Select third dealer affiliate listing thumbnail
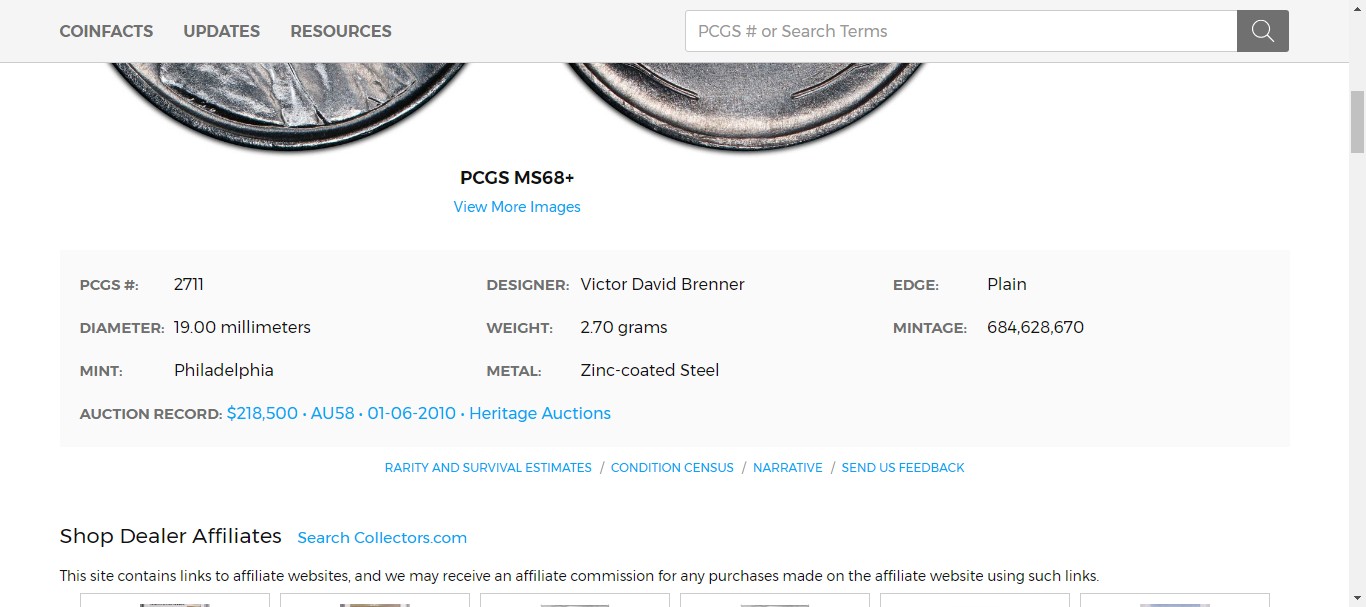This screenshot has width=1366, height=607. 575,600
